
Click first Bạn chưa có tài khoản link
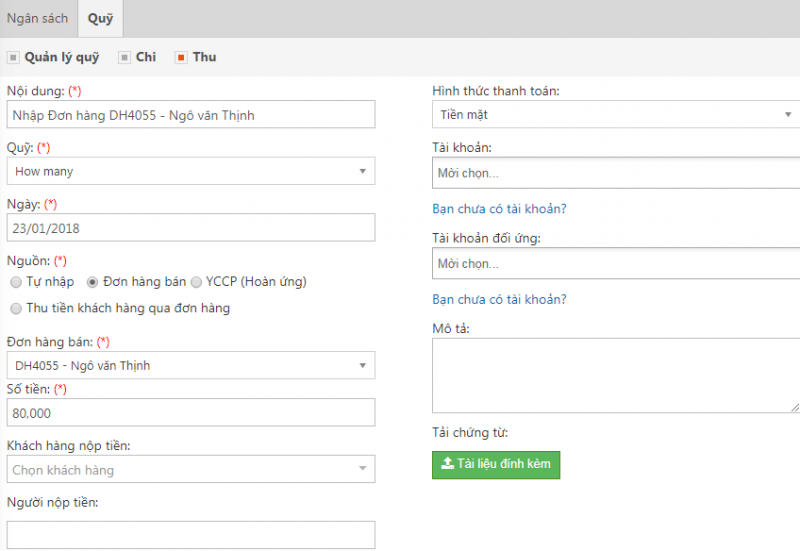(499, 209)
